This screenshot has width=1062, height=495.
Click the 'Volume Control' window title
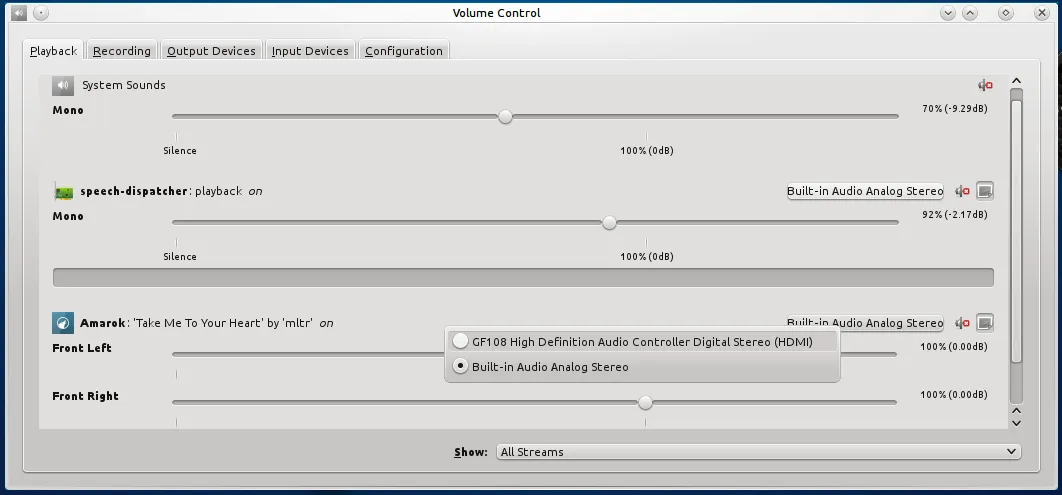496,13
